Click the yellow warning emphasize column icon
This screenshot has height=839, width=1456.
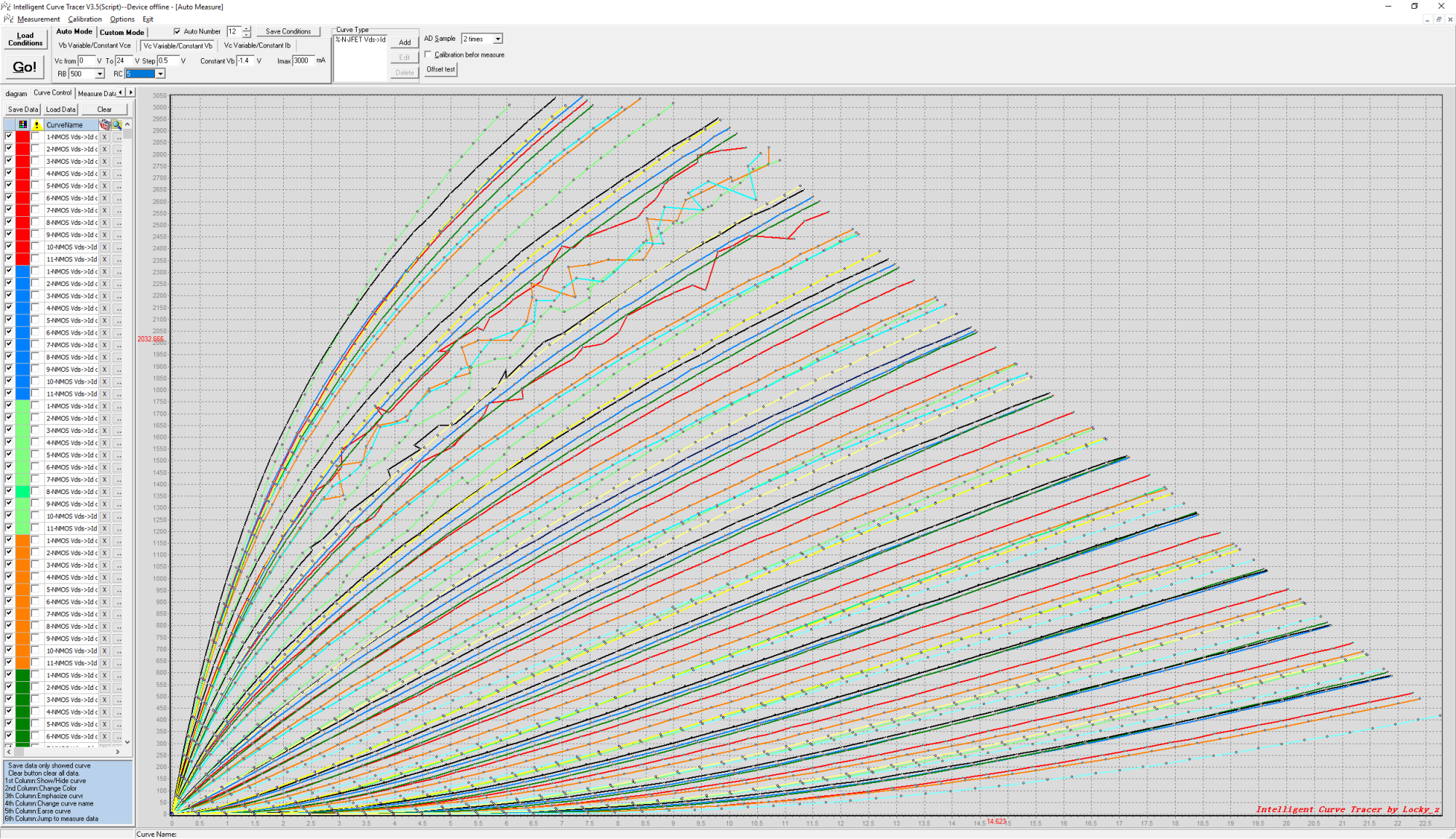[x=36, y=124]
